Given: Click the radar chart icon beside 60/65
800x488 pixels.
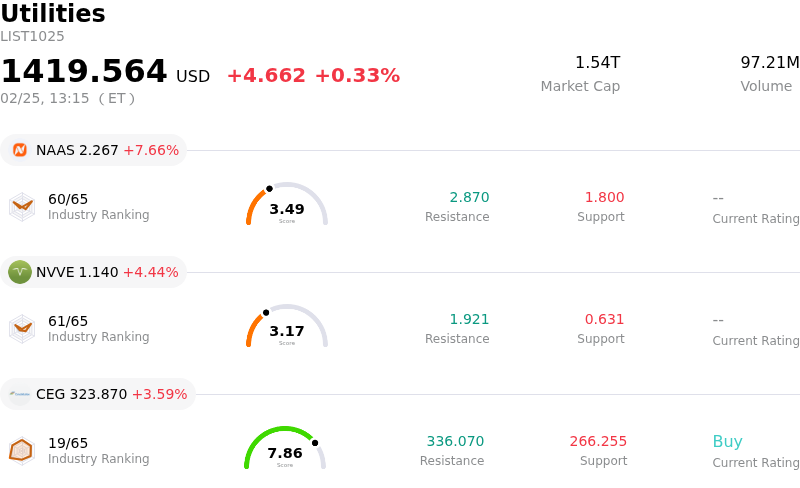Looking at the screenshot, I should click(22, 207).
